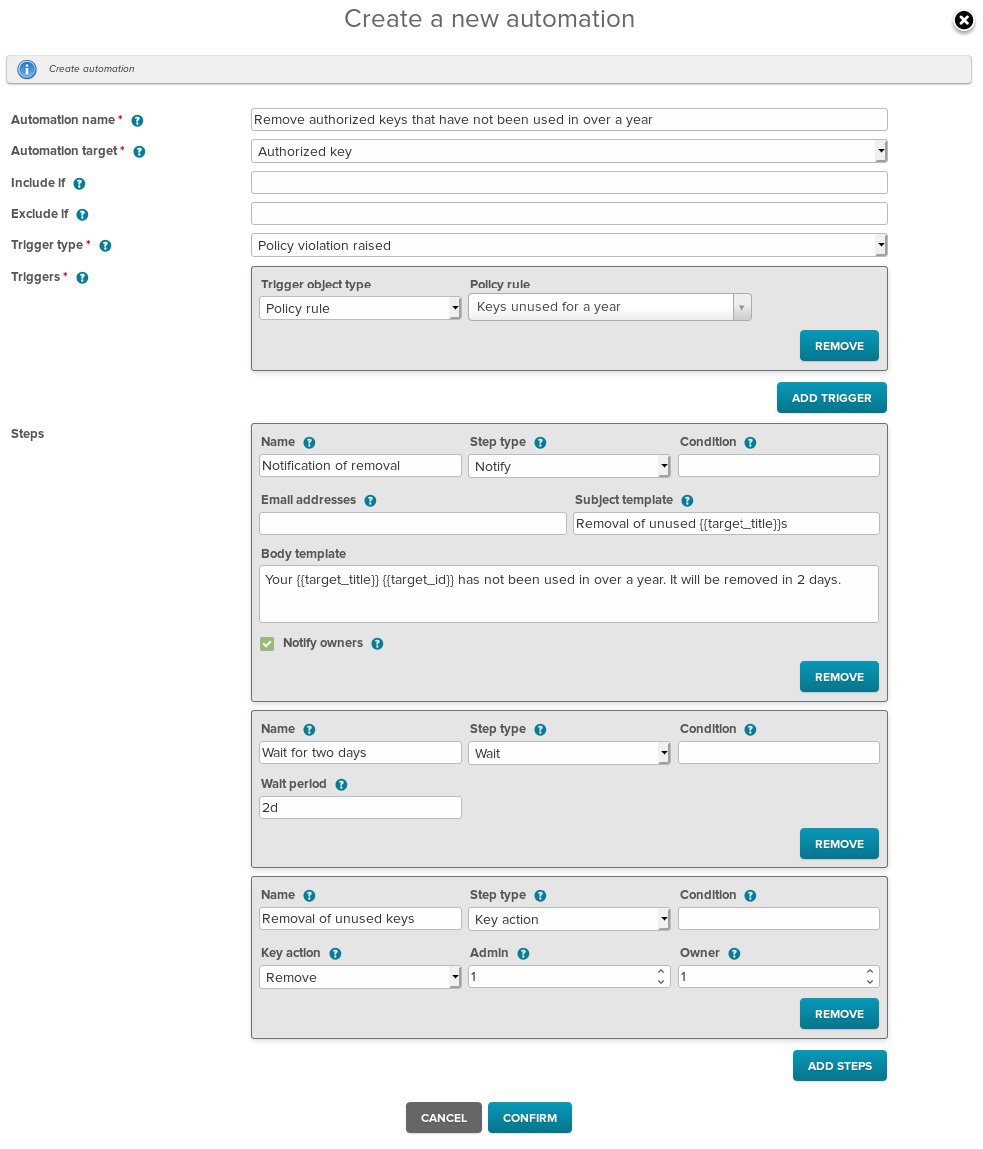983x1149 pixels.
Task: Open the Automation target dropdown
Action: (x=569, y=152)
